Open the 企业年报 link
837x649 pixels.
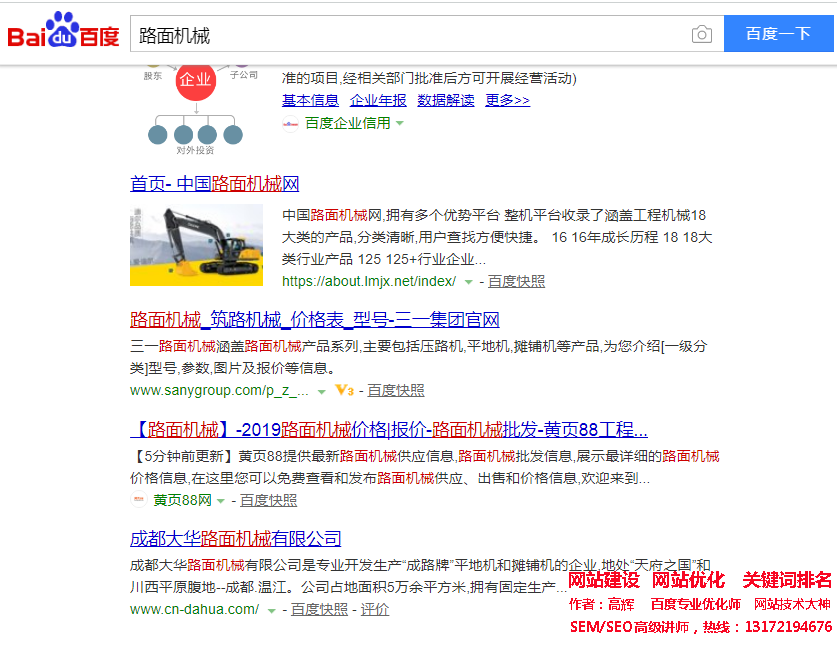click(378, 100)
